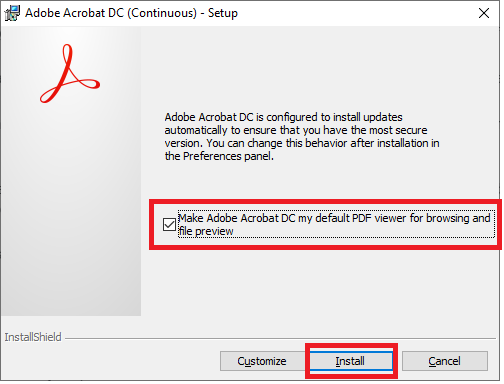Click the installer icon in title bar

tap(12, 13)
